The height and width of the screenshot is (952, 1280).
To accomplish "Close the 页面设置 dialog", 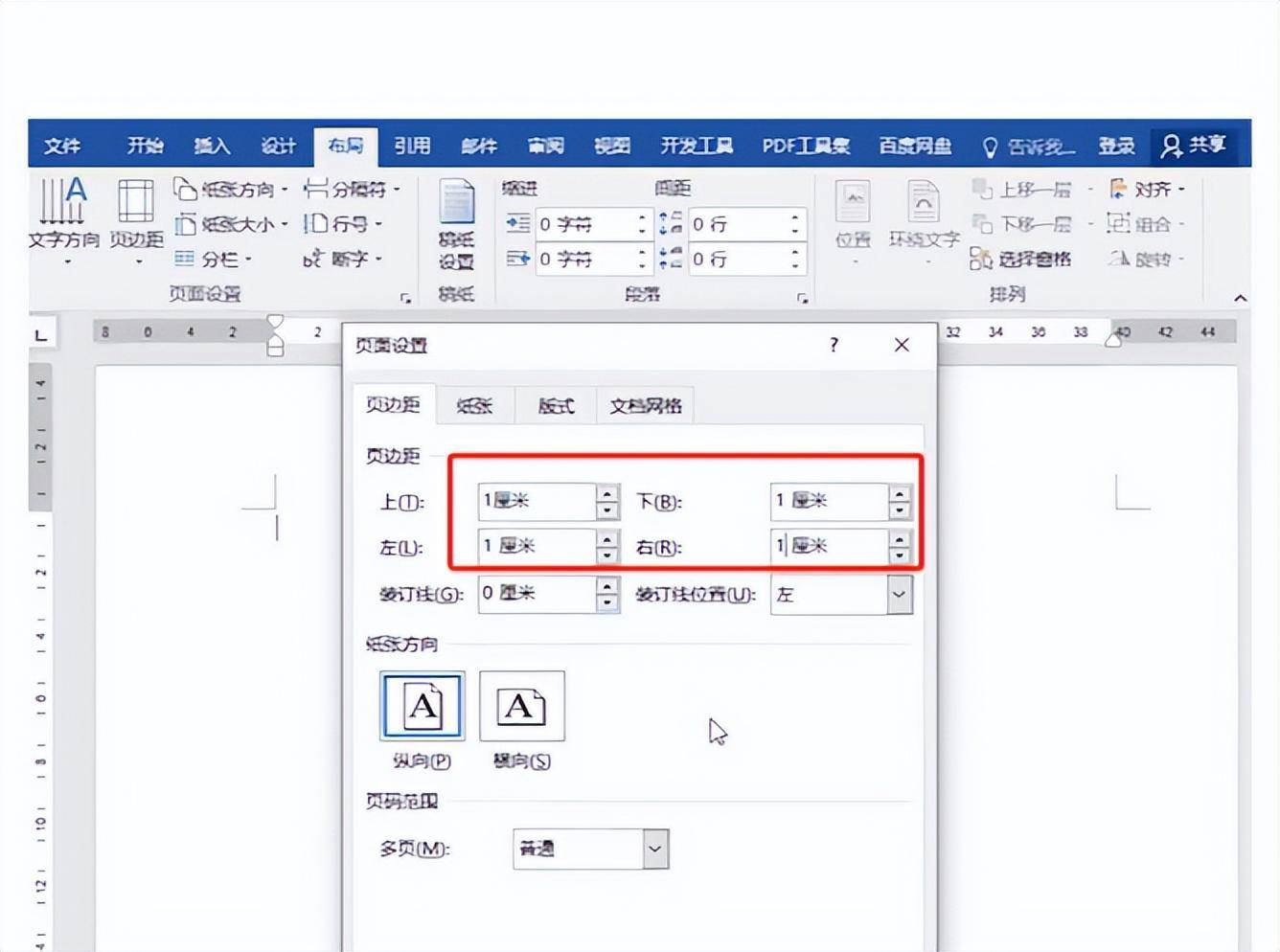I will click(902, 345).
